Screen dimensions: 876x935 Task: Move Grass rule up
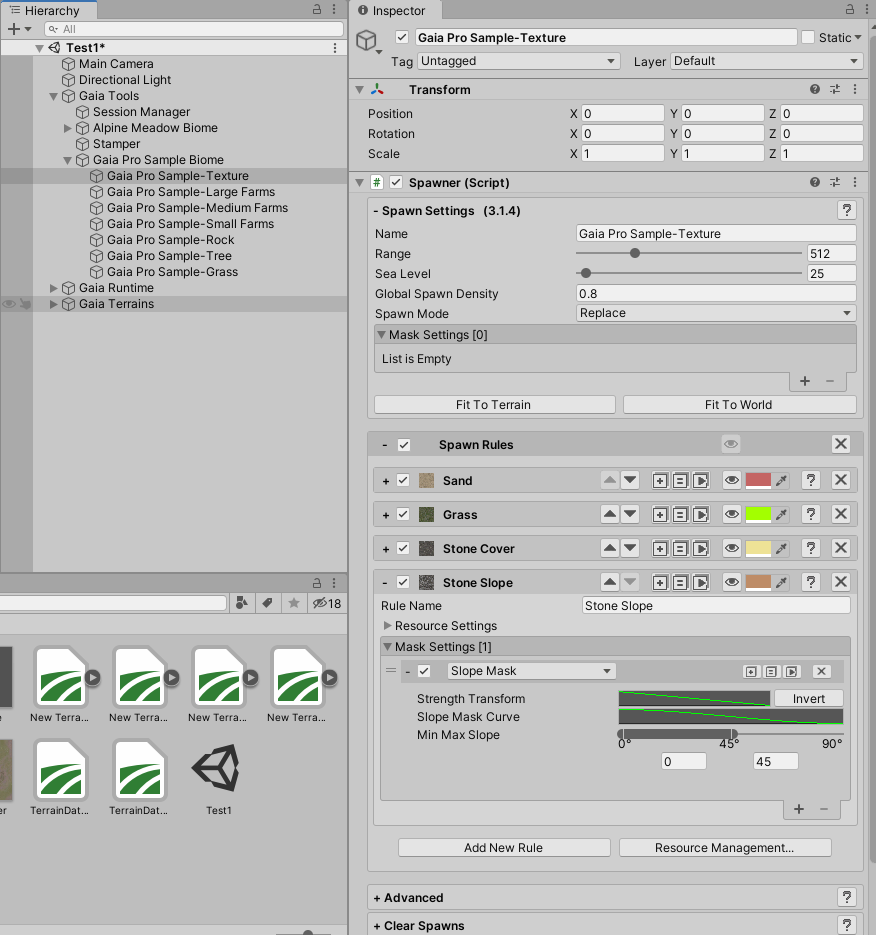(609, 514)
